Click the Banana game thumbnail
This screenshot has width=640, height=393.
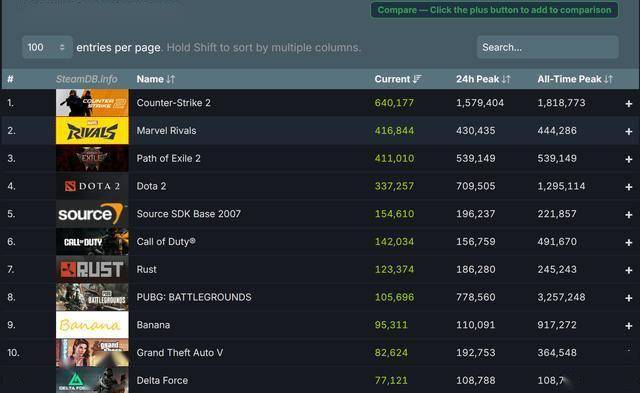click(x=92, y=325)
